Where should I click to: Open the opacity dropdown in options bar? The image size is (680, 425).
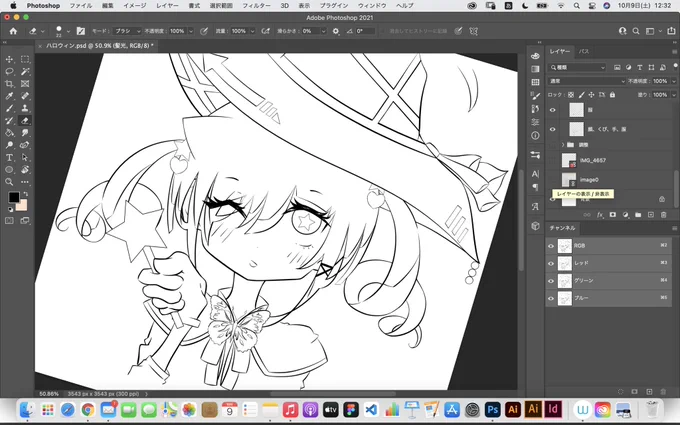click(191, 31)
